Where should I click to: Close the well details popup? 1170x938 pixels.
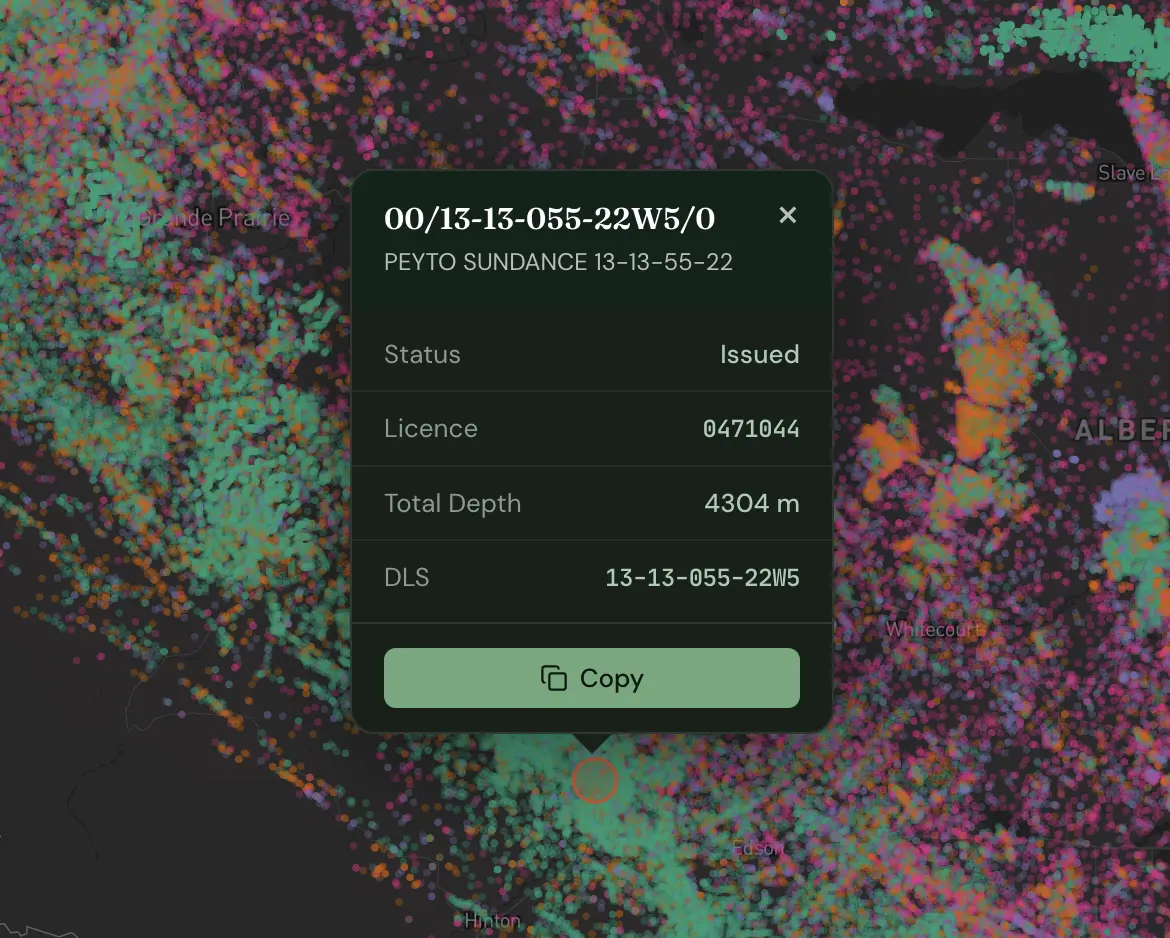pos(787,215)
